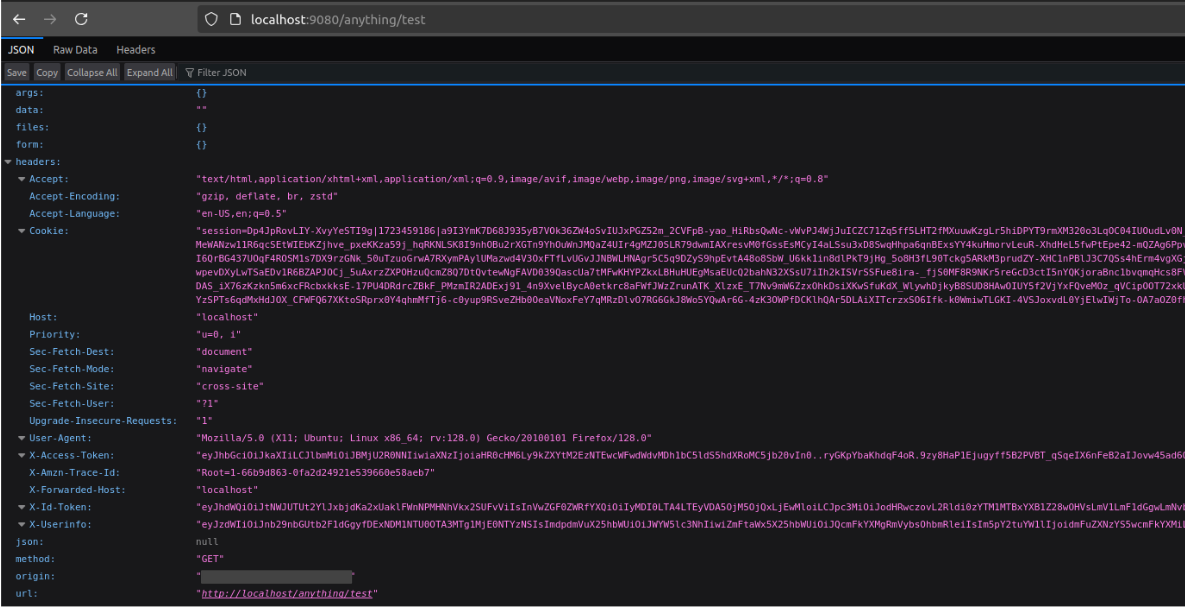Select the JSON tab
Image resolution: width=1185 pixels, height=607 pixels.
(x=21, y=50)
